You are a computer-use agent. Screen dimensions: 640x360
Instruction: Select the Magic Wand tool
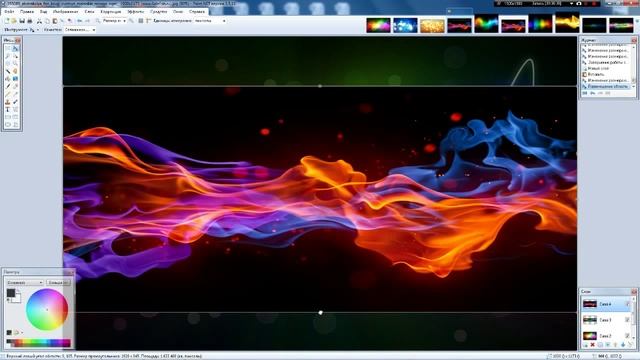8,71
